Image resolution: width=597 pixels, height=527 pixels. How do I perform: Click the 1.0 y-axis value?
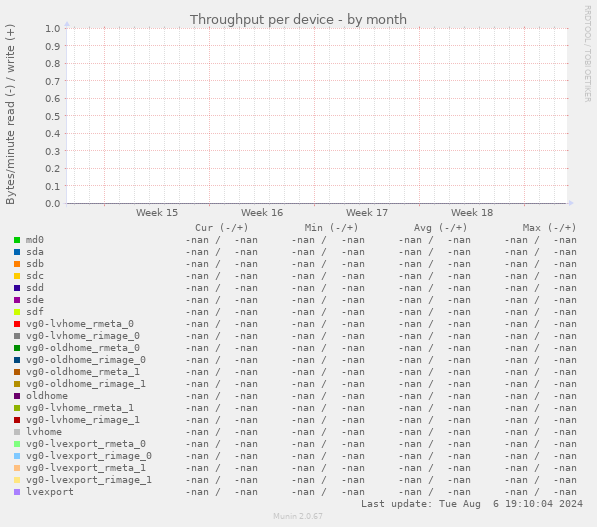tap(53, 29)
